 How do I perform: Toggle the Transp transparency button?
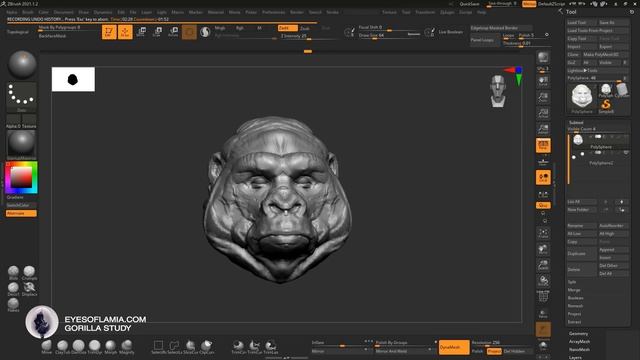tap(543, 313)
